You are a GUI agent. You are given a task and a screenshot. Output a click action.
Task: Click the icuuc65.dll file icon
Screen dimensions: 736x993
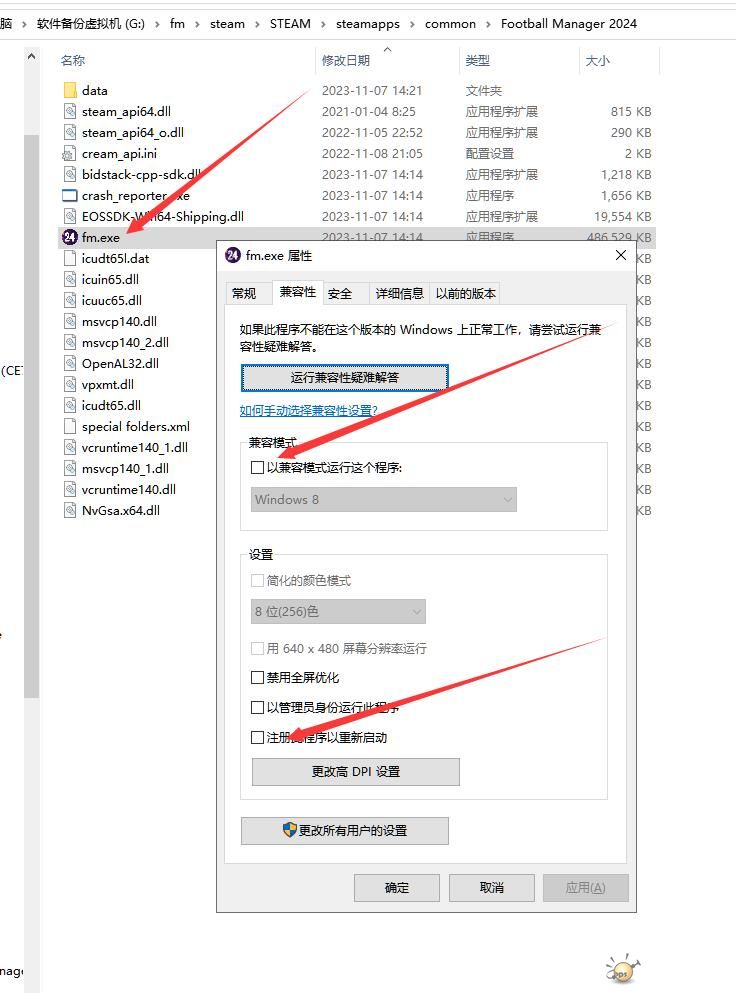(x=70, y=300)
